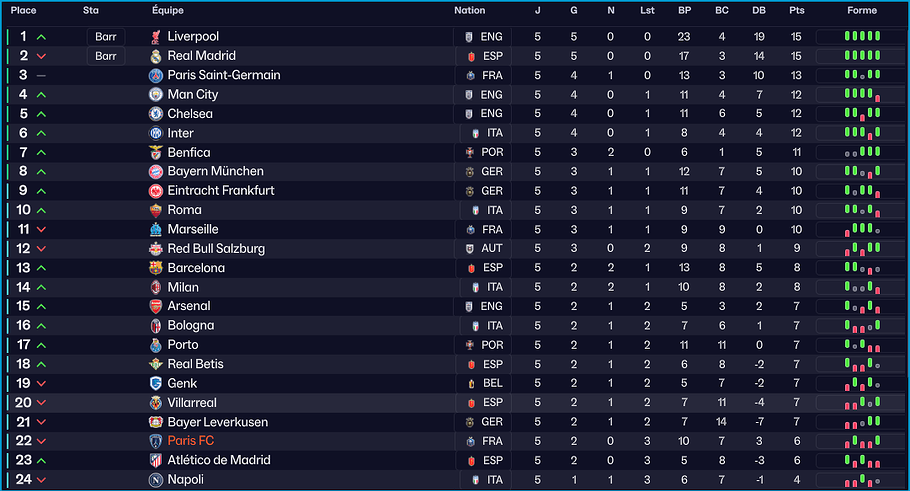
Task: Click the Forme column header
Action: (861, 10)
